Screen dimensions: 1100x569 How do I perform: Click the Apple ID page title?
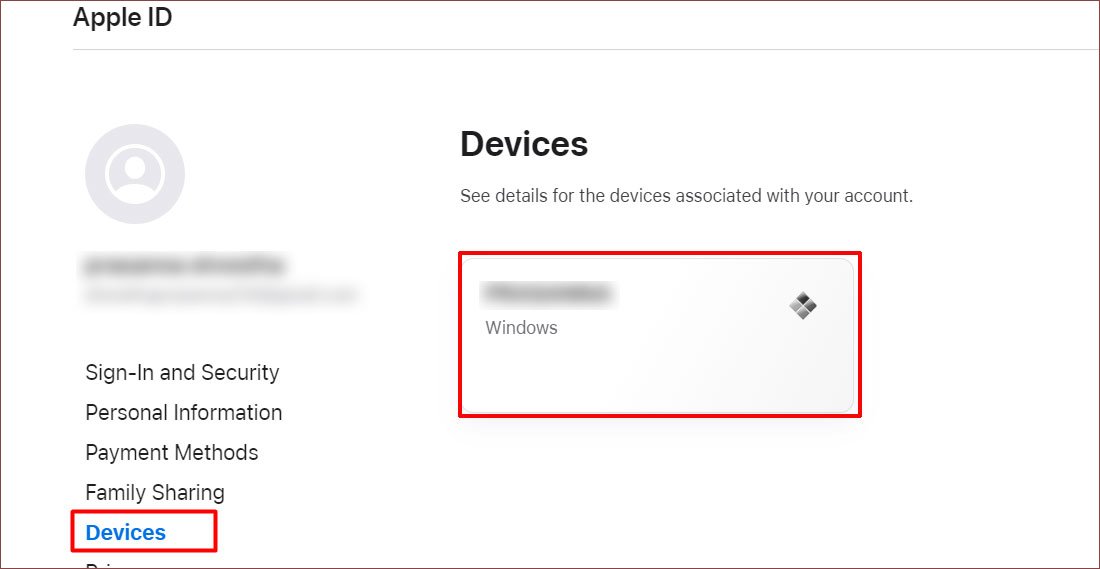123,17
